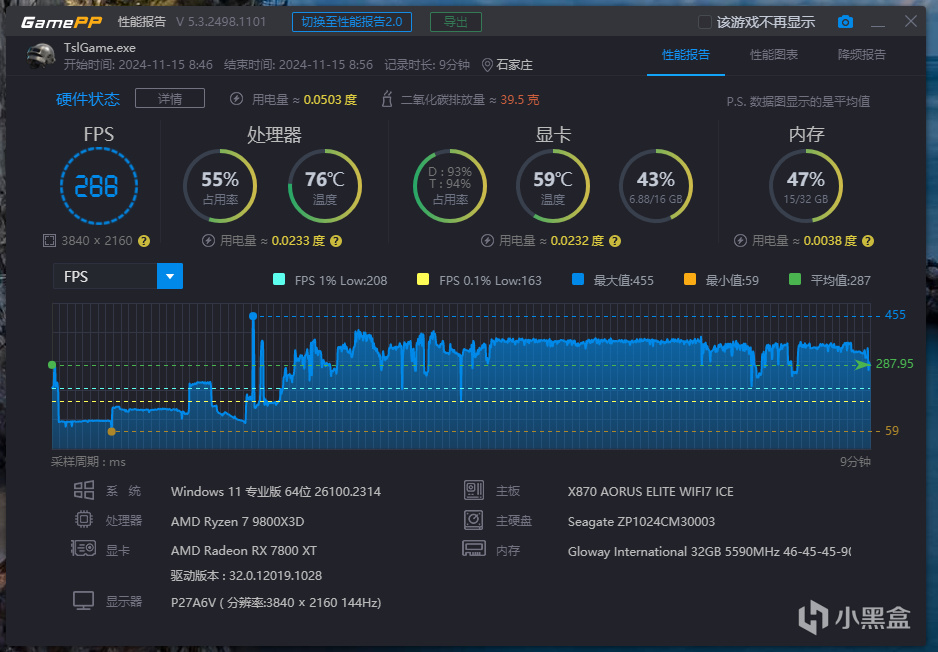Click the orange 59 minimum marker on chart
The image size is (938, 652).
point(111,431)
